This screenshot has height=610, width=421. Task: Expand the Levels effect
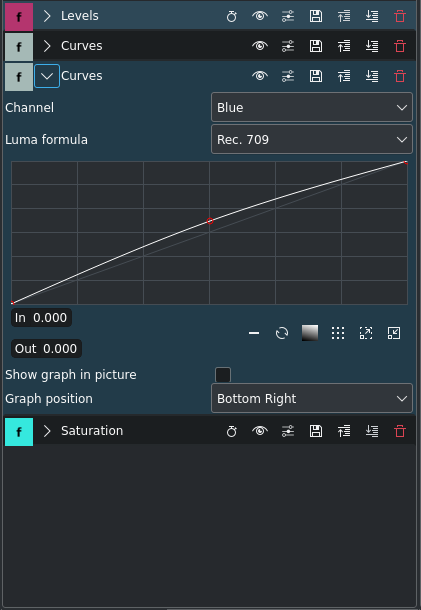click(x=47, y=16)
